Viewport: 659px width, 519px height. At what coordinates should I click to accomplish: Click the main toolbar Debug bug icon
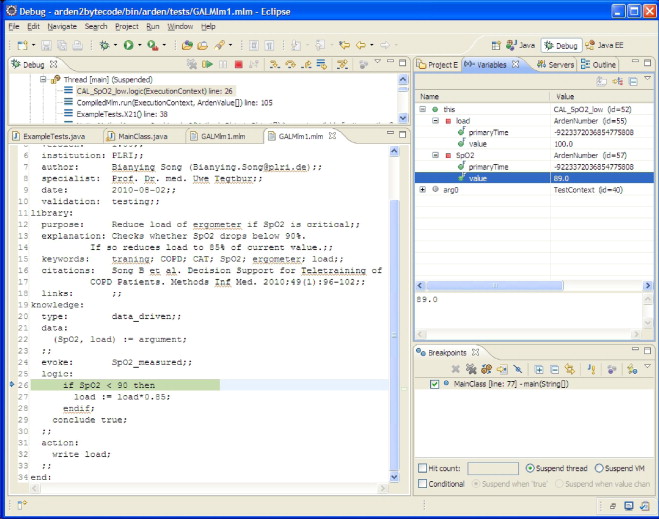tap(104, 45)
